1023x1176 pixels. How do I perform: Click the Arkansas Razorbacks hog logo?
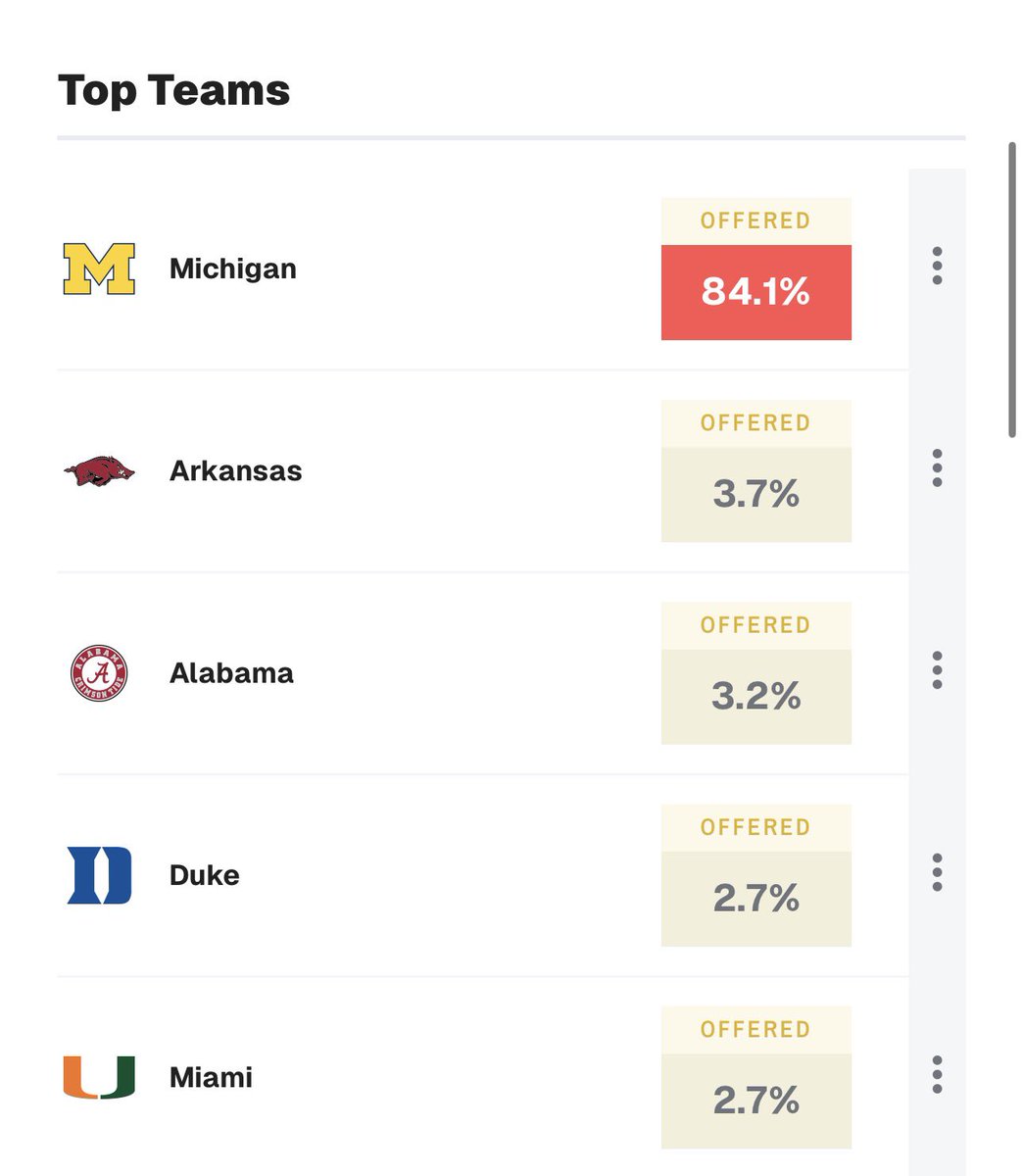(x=99, y=471)
